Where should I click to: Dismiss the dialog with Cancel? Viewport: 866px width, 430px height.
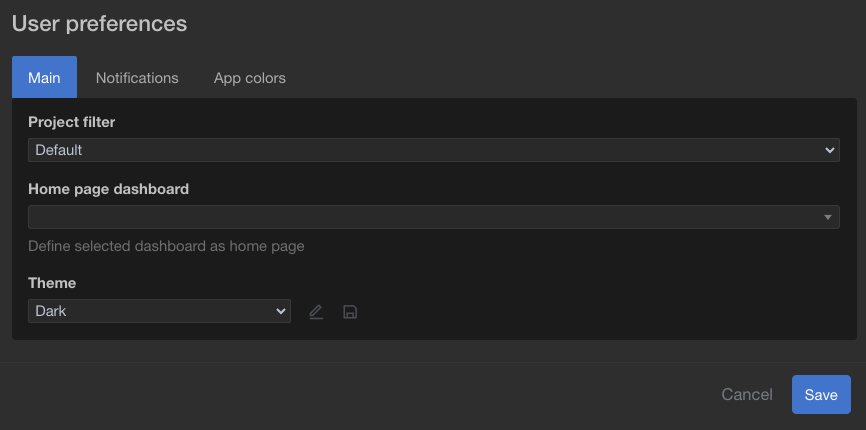[x=747, y=395]
